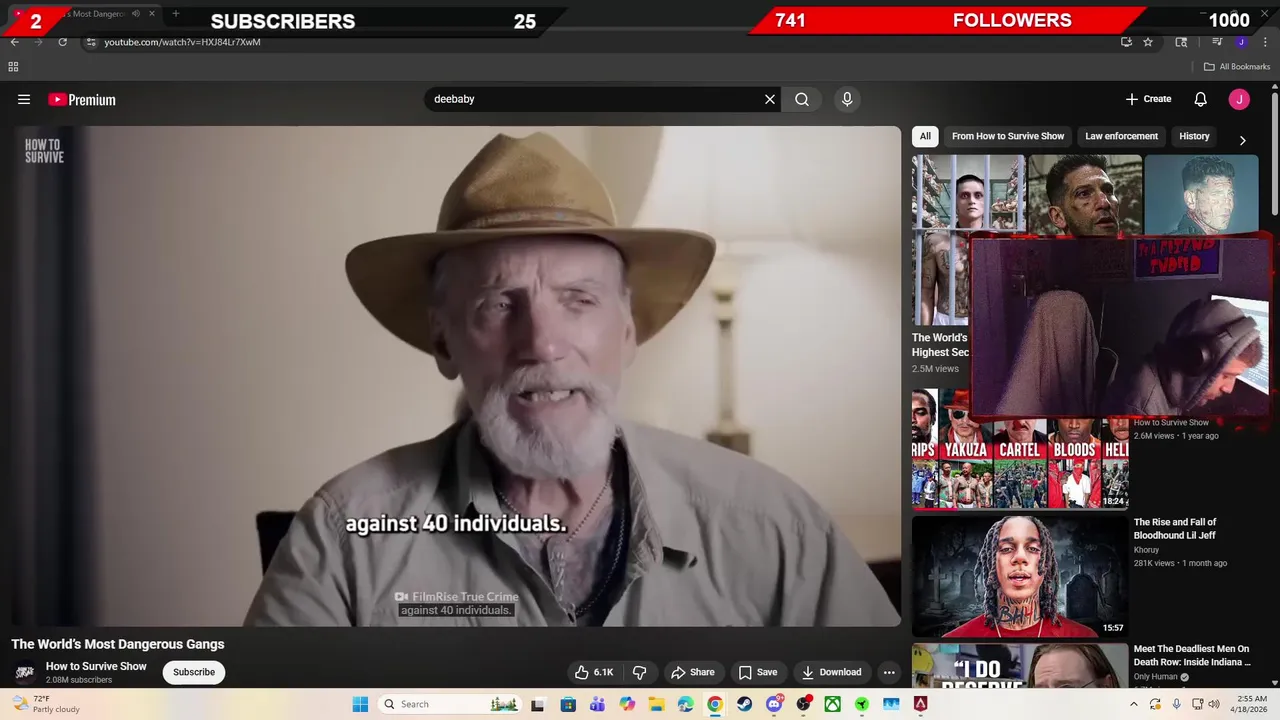
Task: Open the taskbar volume control
Action: point(1213,704)
